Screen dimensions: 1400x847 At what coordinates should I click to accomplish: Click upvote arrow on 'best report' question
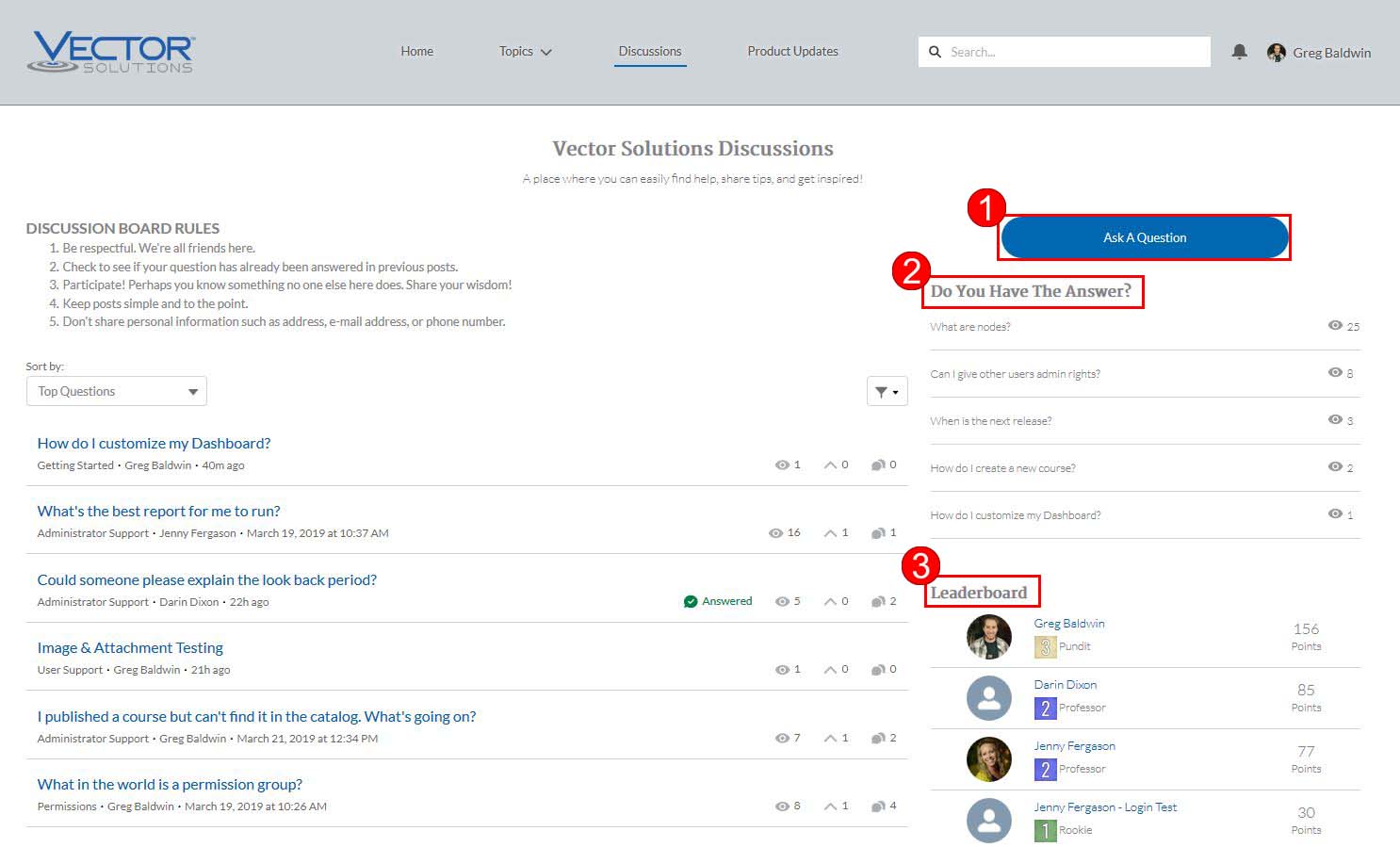point(830,533)
